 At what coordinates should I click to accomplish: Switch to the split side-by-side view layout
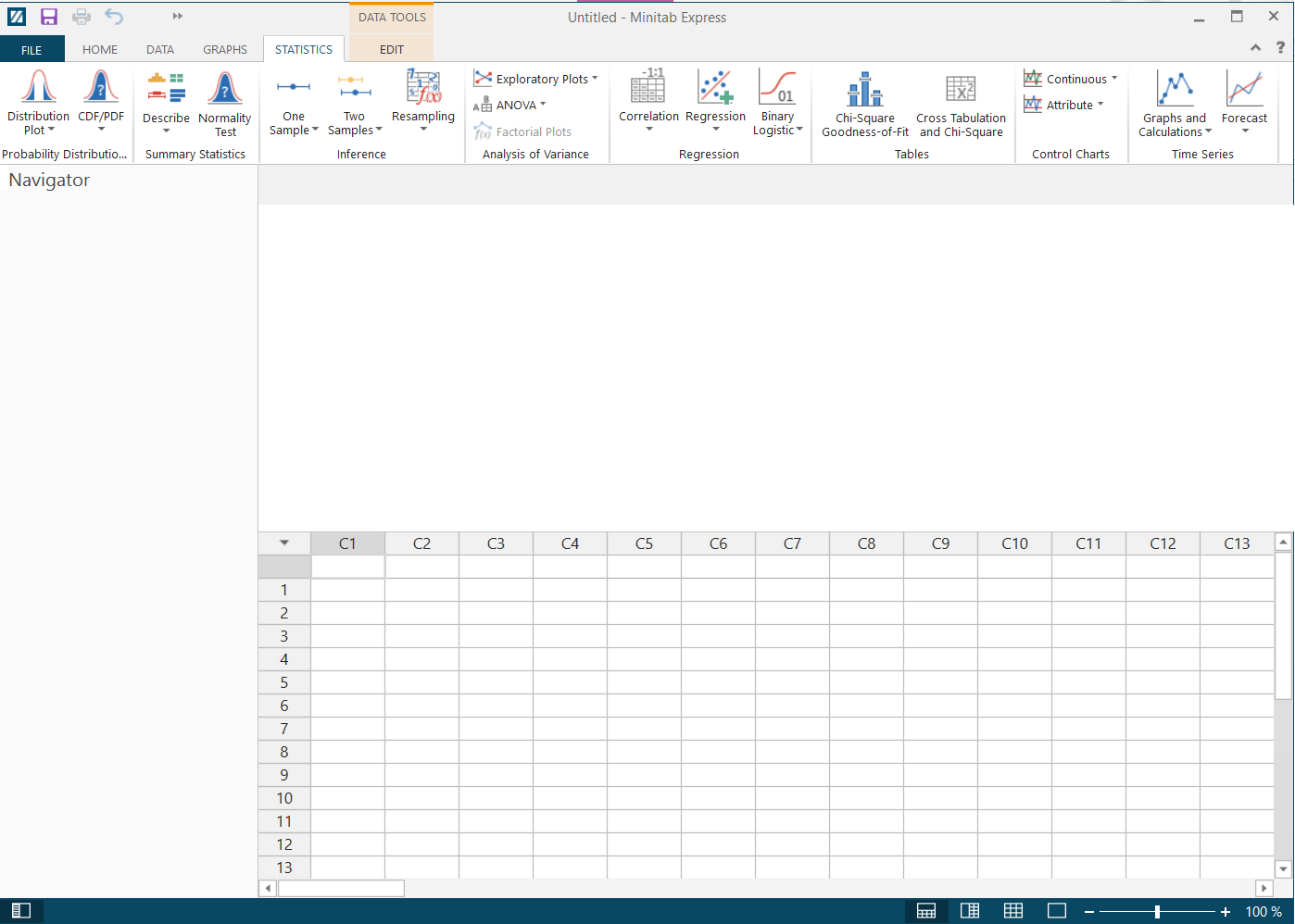970,911
